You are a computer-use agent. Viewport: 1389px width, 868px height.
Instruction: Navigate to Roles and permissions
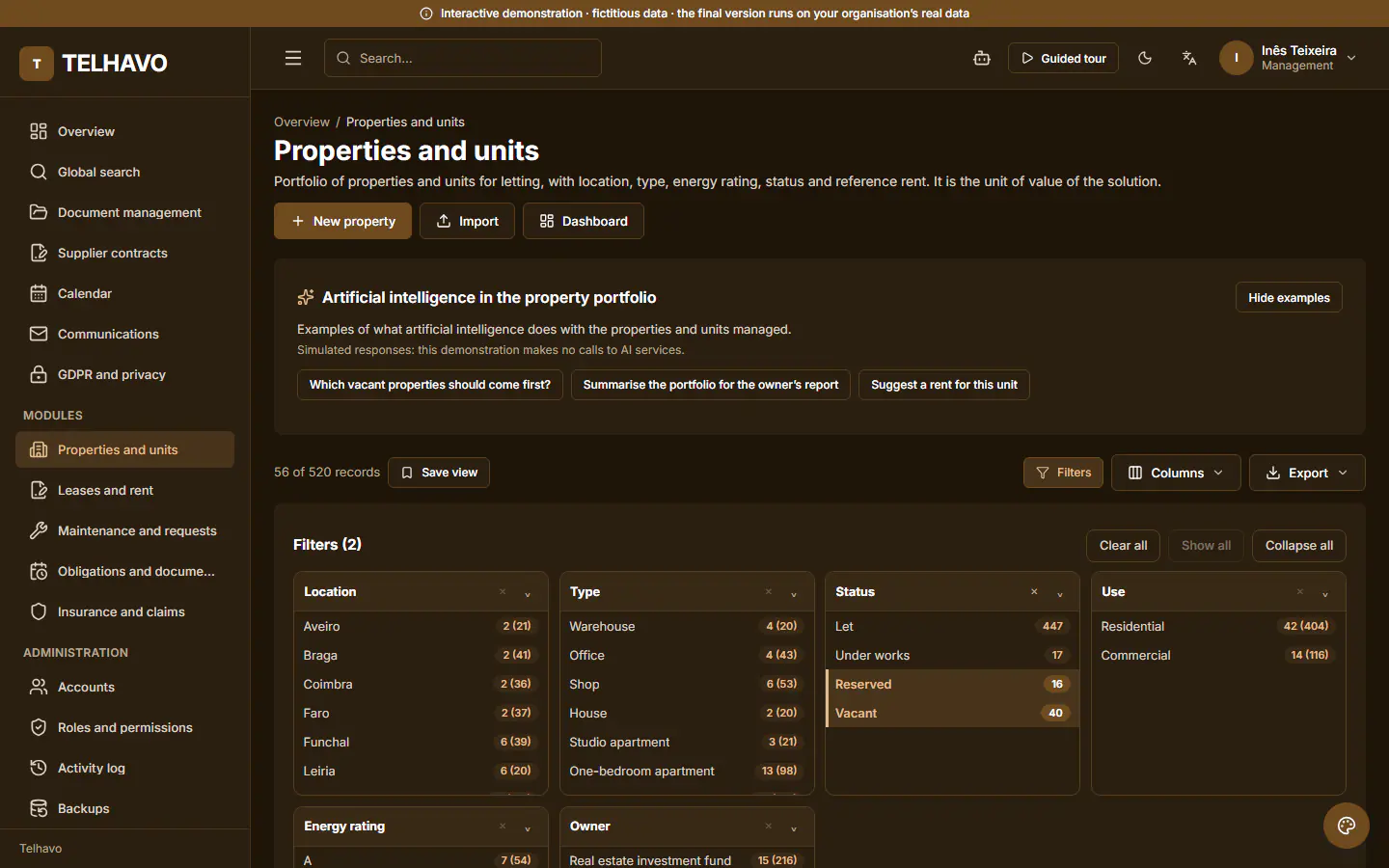(124, 727)
